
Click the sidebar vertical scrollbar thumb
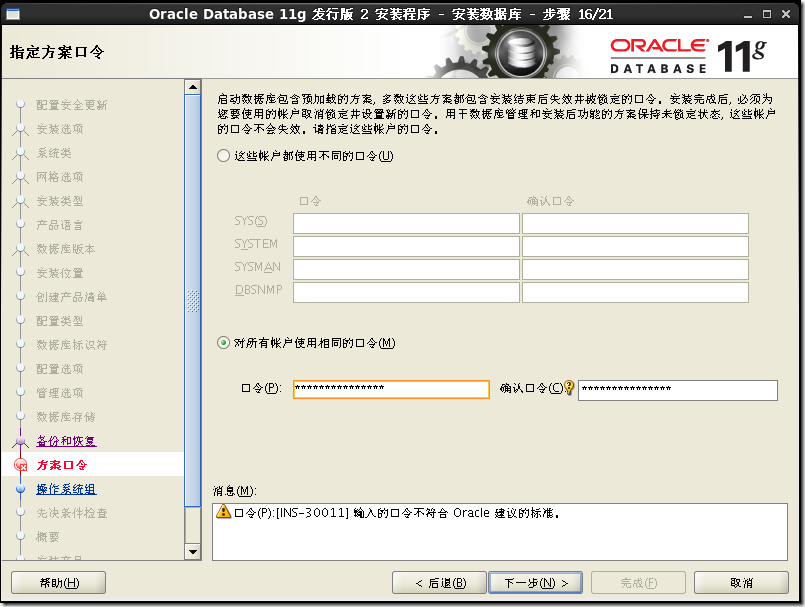[193, 301]
